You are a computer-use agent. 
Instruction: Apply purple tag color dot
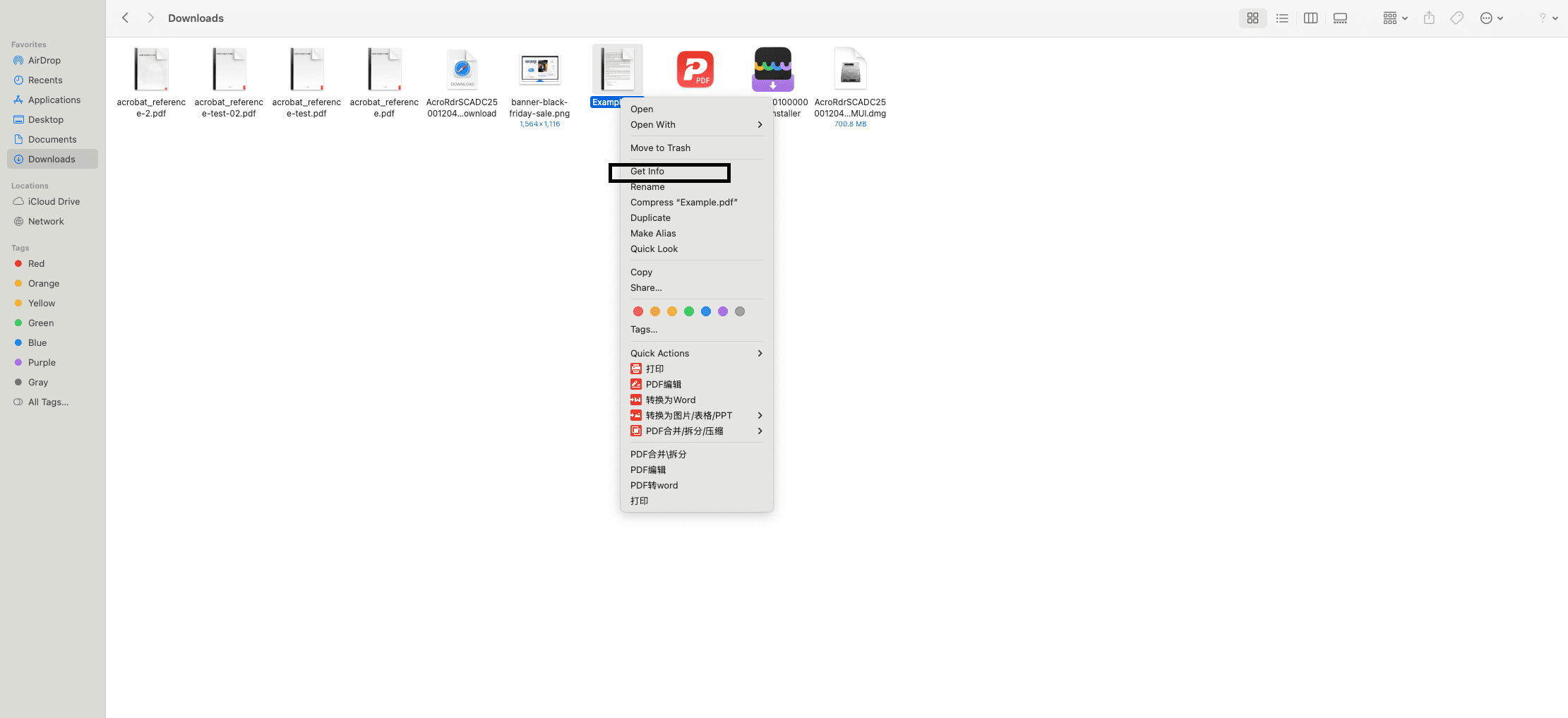[x=723, y=311]
